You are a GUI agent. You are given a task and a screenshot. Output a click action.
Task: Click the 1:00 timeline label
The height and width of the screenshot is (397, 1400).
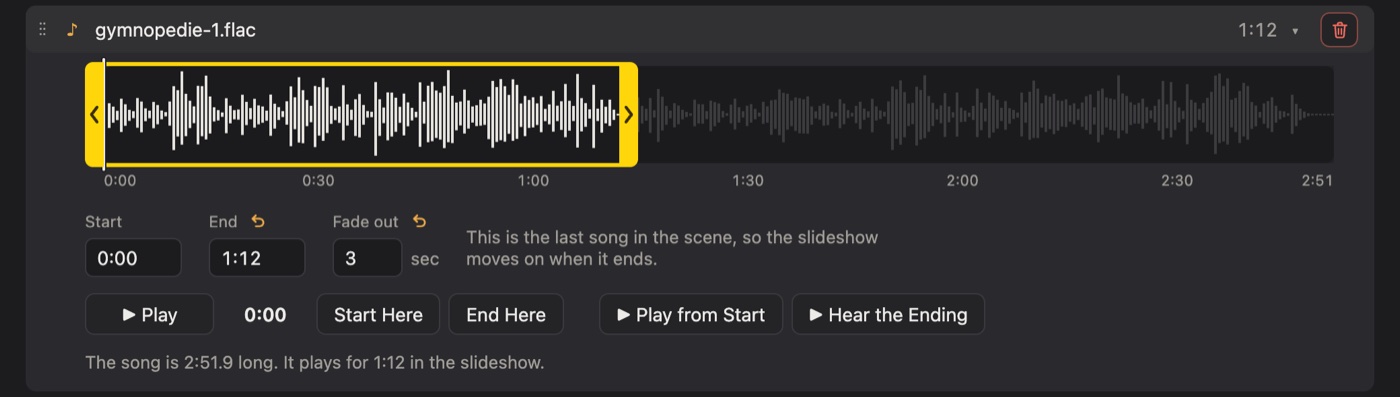[533, 181]
